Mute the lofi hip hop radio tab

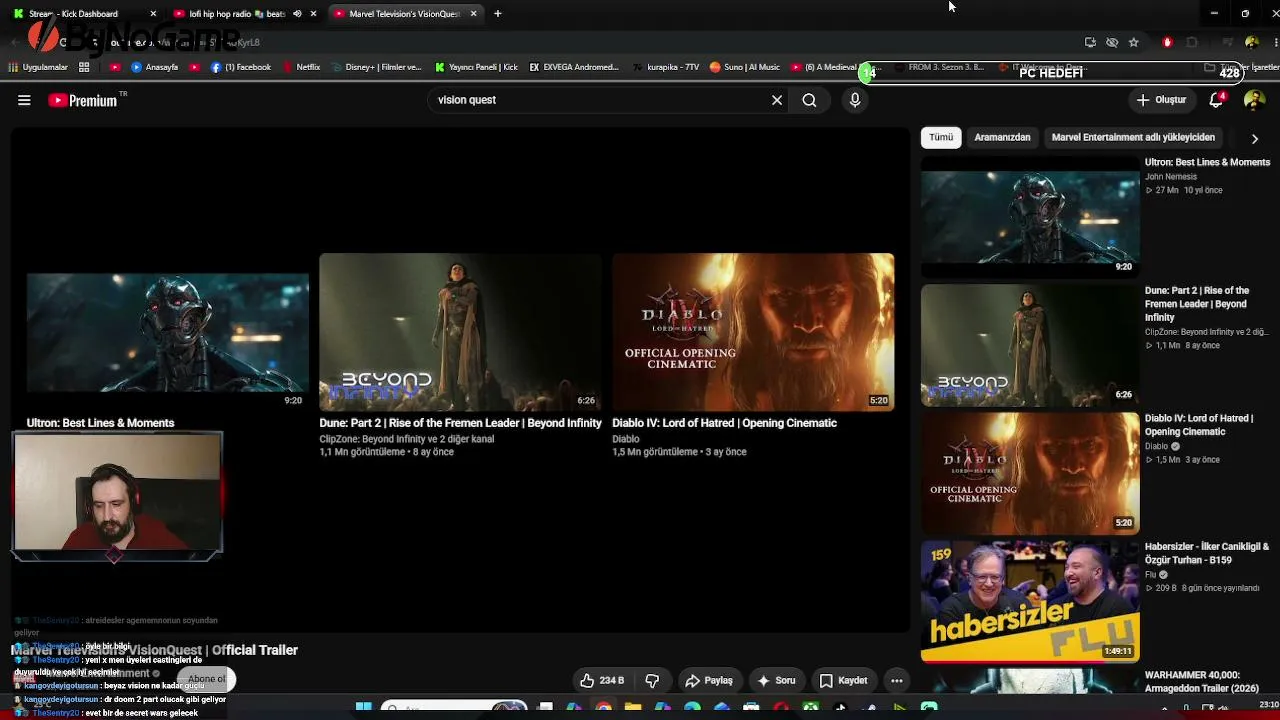[x=297, y=14]
